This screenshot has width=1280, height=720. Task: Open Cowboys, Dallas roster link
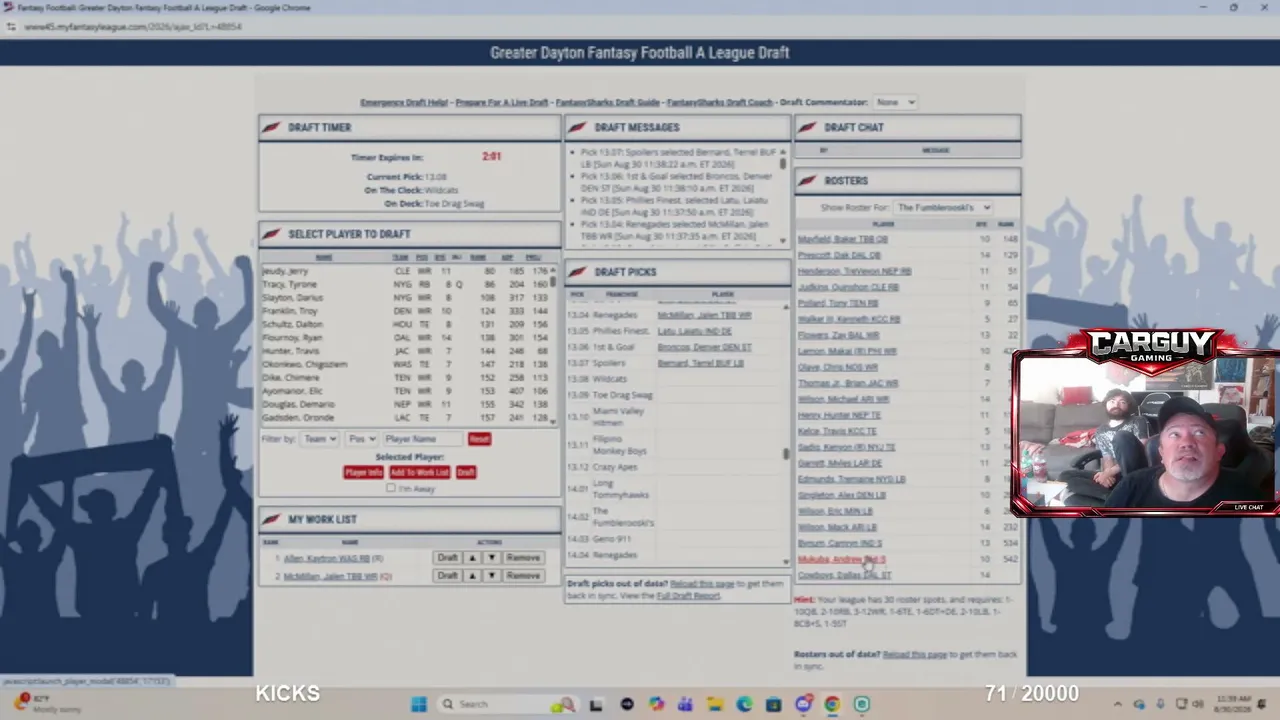pyautogui.click(x=844, y=575)
